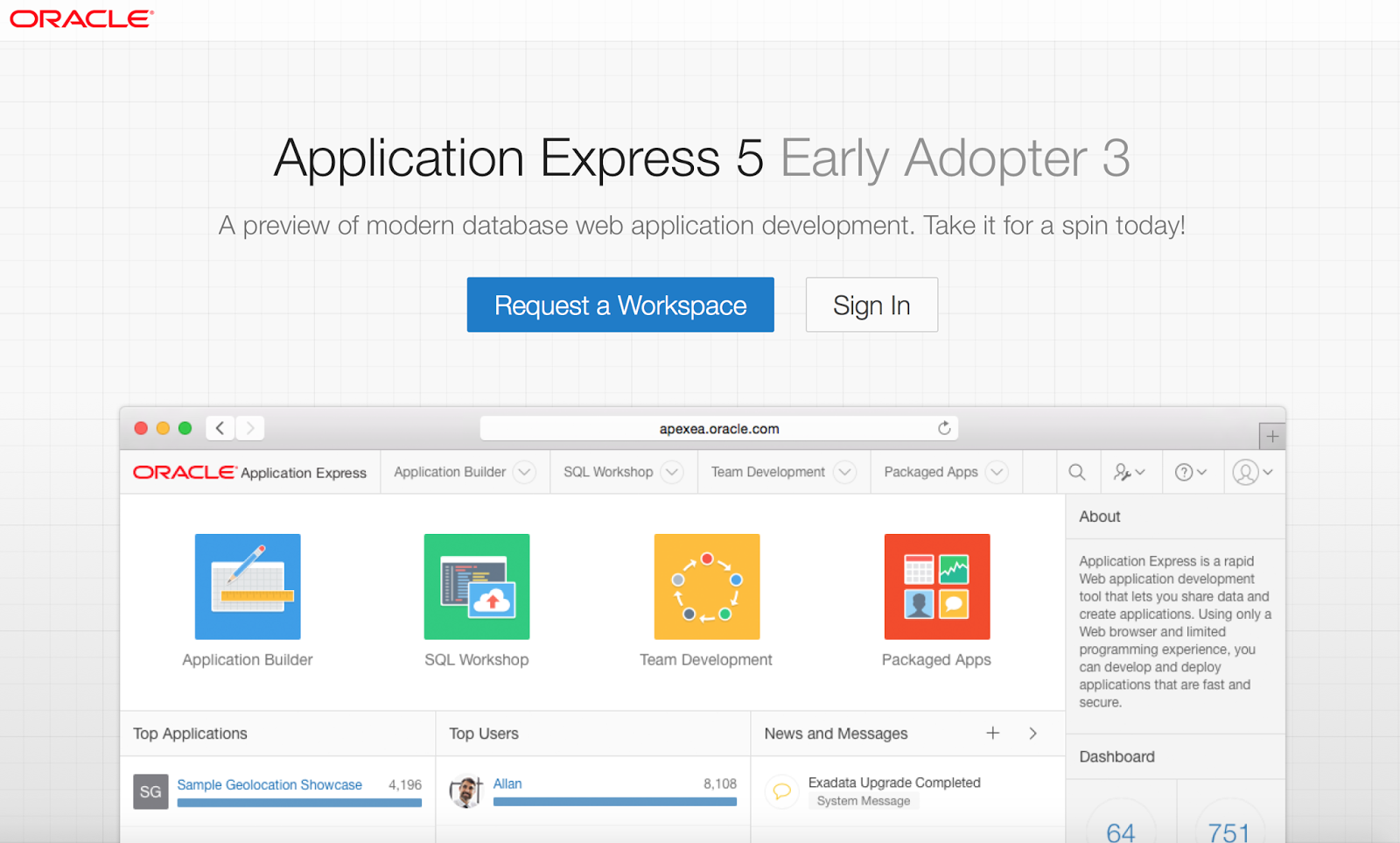This screenshot has width=1400, height=843.
Task: Click the Exadata message speech bubble icon
Action: click(782, 791)
